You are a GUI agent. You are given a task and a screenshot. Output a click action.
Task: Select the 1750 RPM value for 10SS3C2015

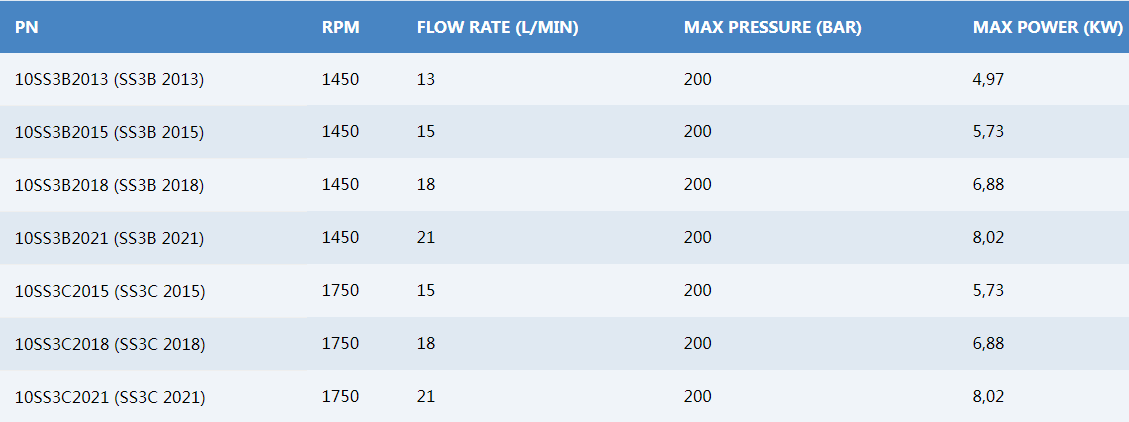[341, 291]
